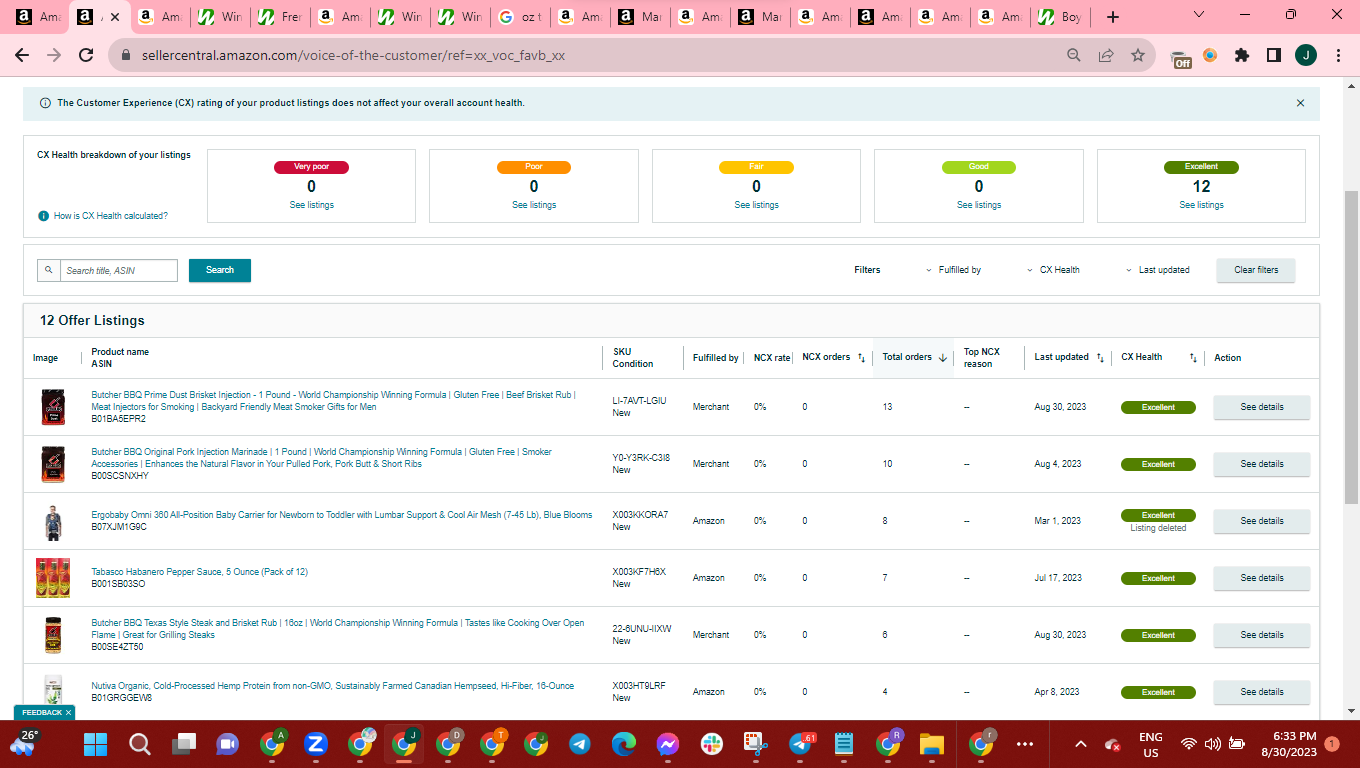Open Slack from the taskbar

pyautogui.click(x=712, y=744)
